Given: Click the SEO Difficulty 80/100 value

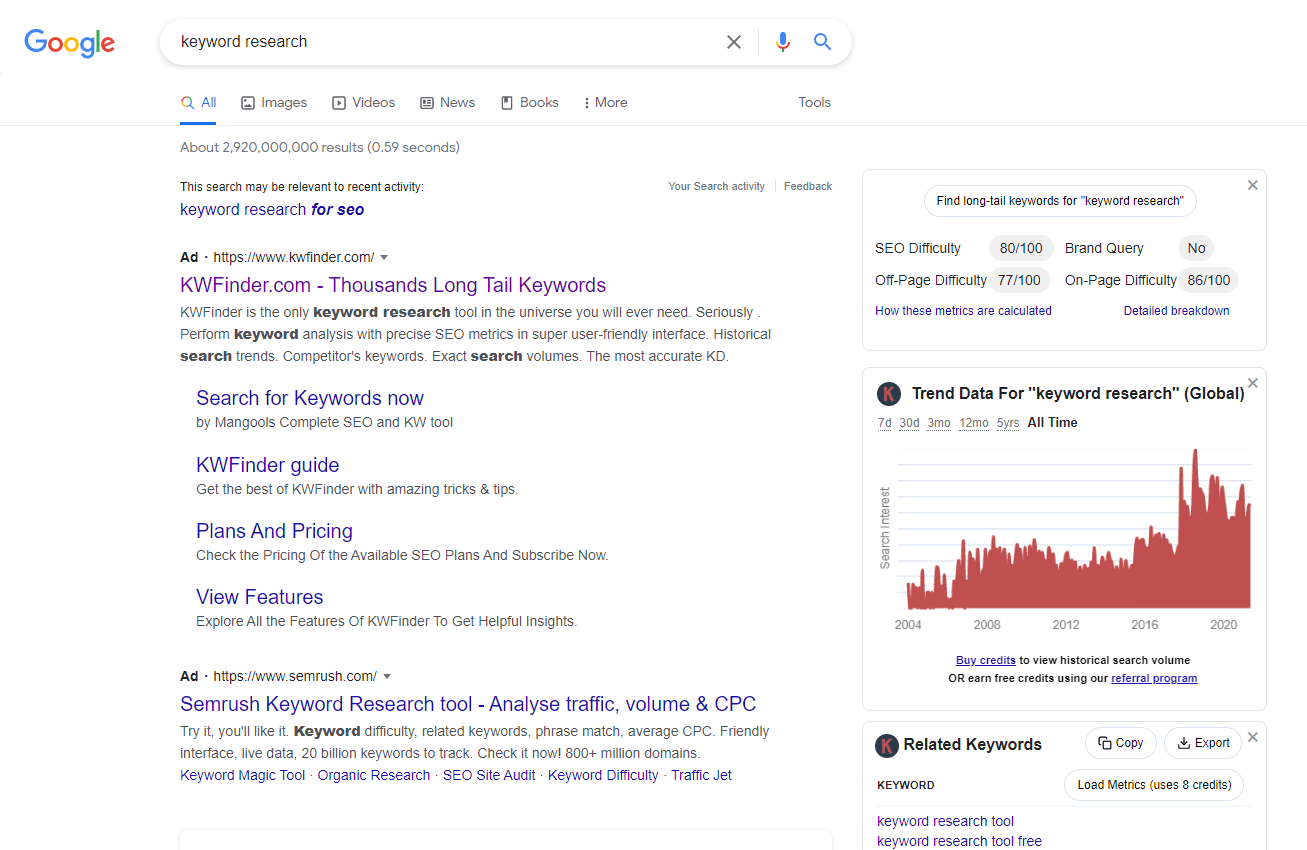Looking at the screenshot, I should point(1021,248).
